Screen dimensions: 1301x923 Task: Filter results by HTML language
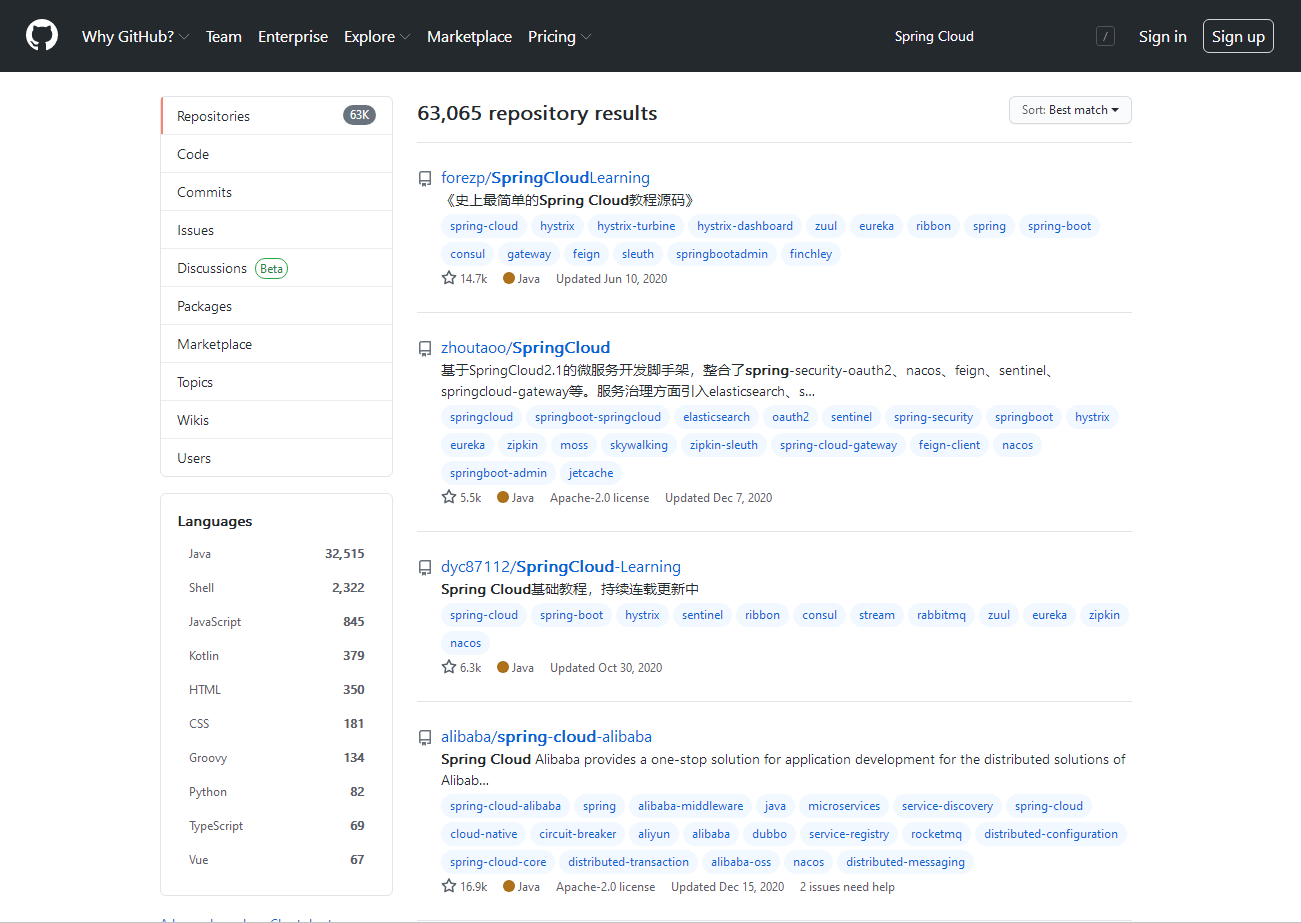(x=276, y=690)
